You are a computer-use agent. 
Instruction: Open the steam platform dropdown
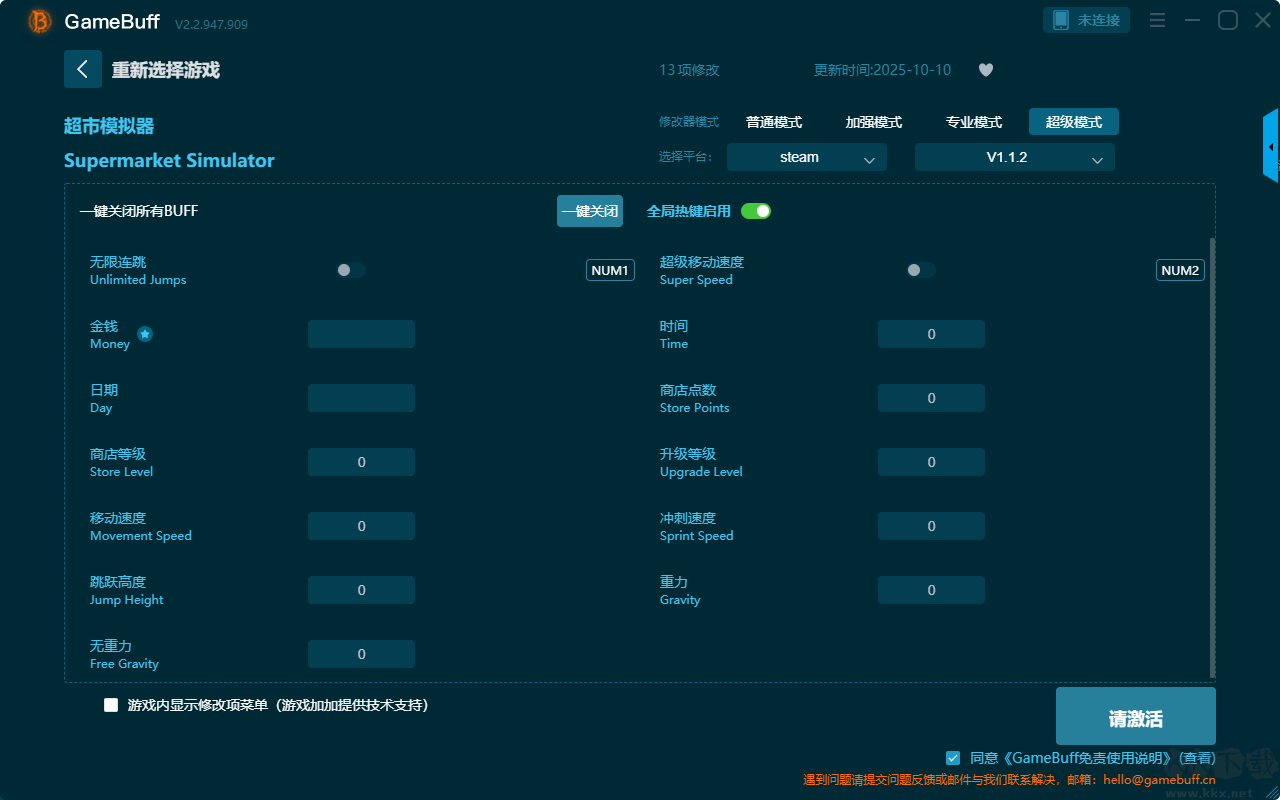pyautogui.click(x=806, y=157)
